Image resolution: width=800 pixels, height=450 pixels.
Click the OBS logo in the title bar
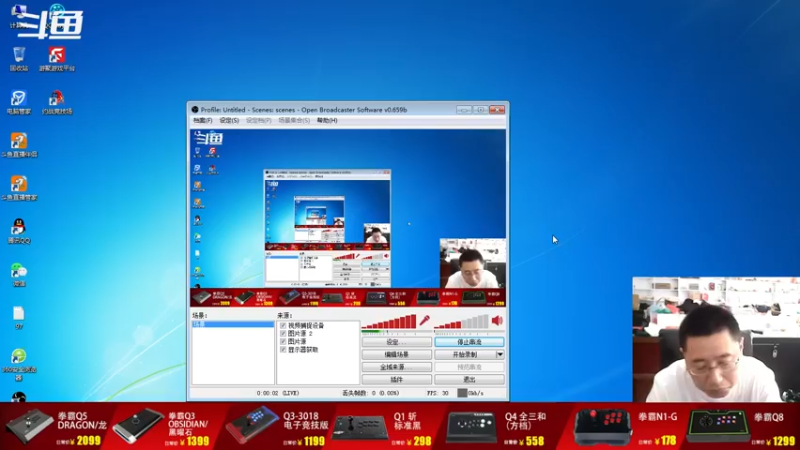(x=195, y=110)
